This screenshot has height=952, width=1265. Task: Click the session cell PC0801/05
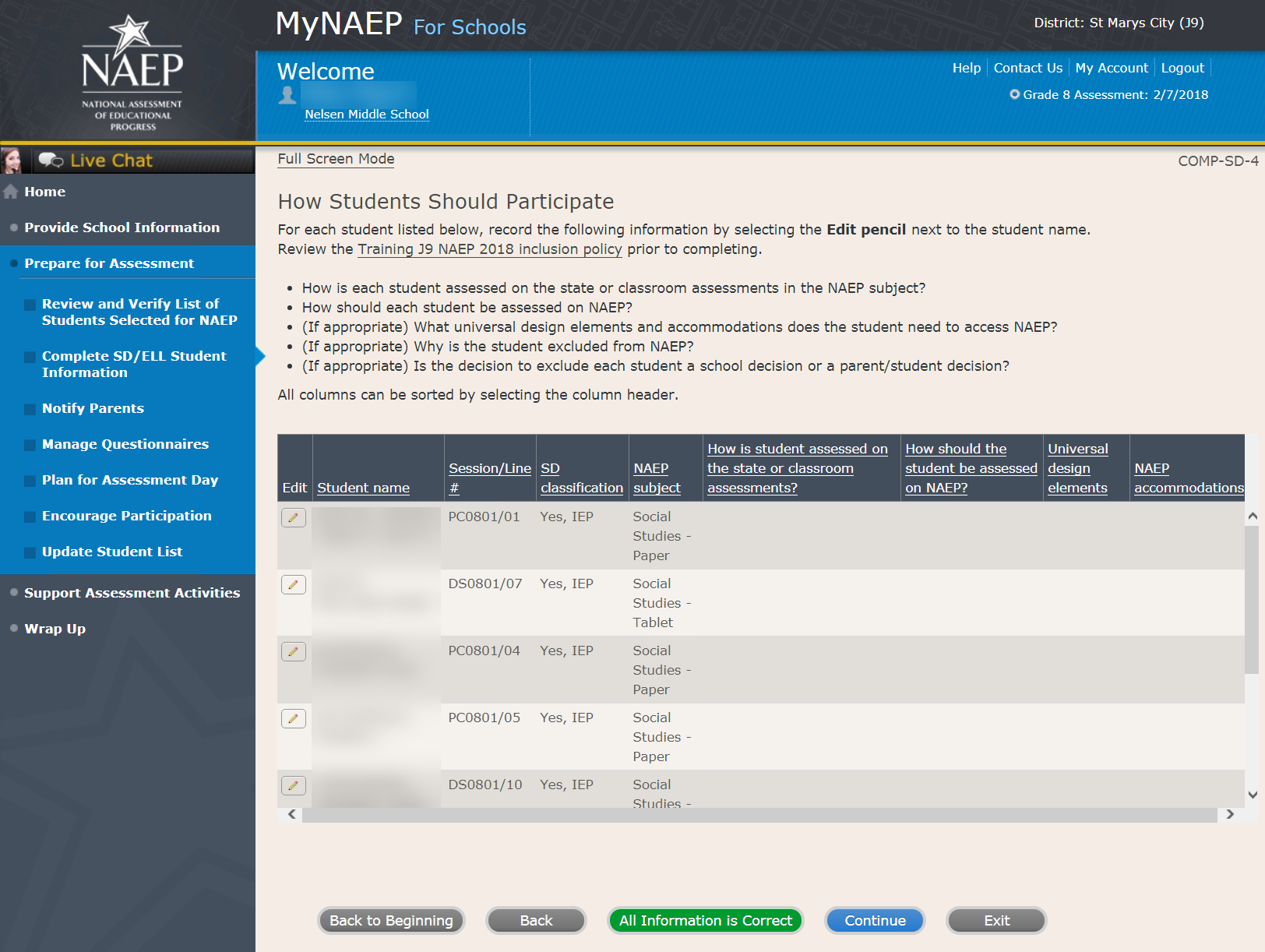click(484, 718)
